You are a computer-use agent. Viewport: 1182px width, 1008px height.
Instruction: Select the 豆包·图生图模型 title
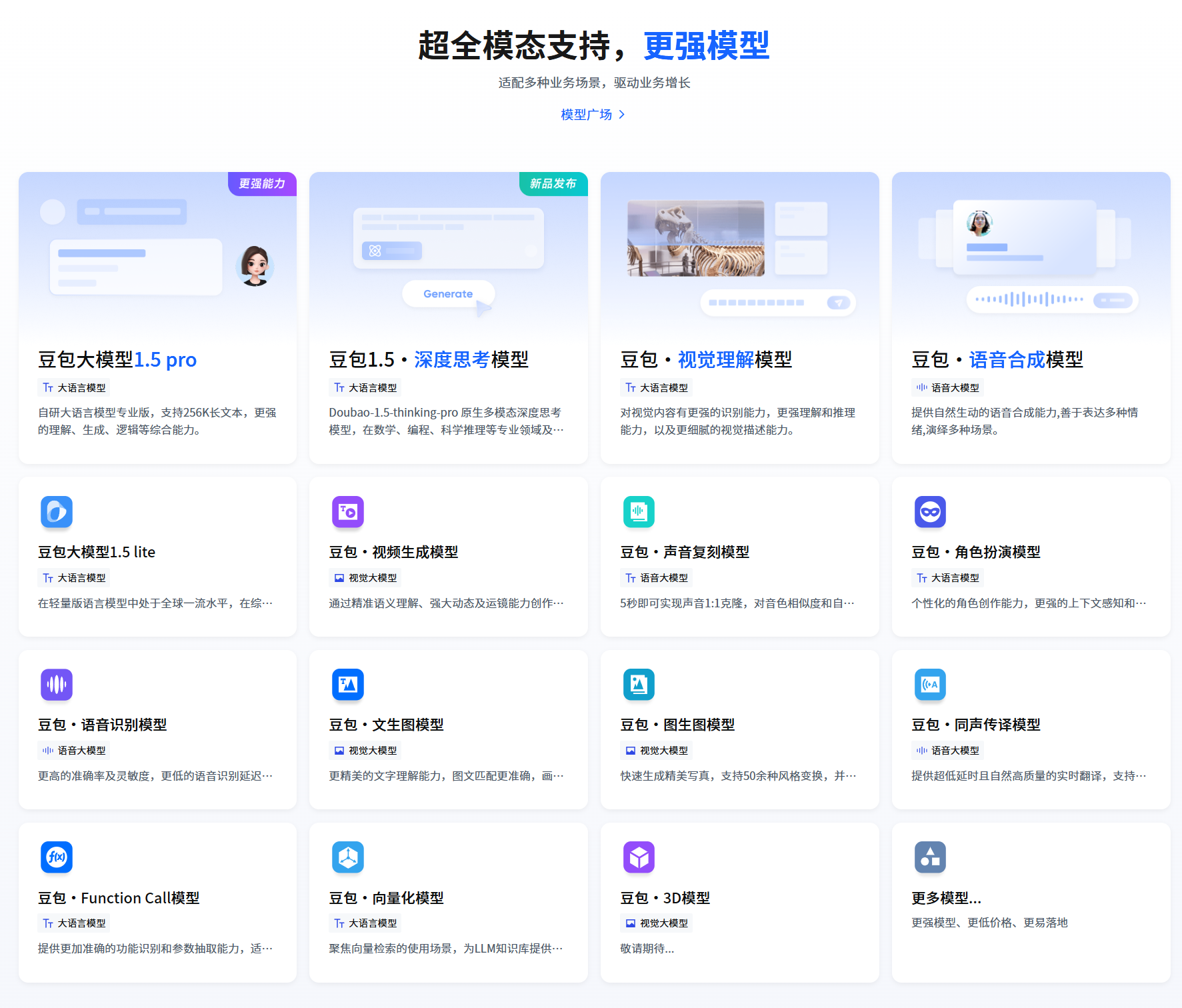[x=677, y=725]
